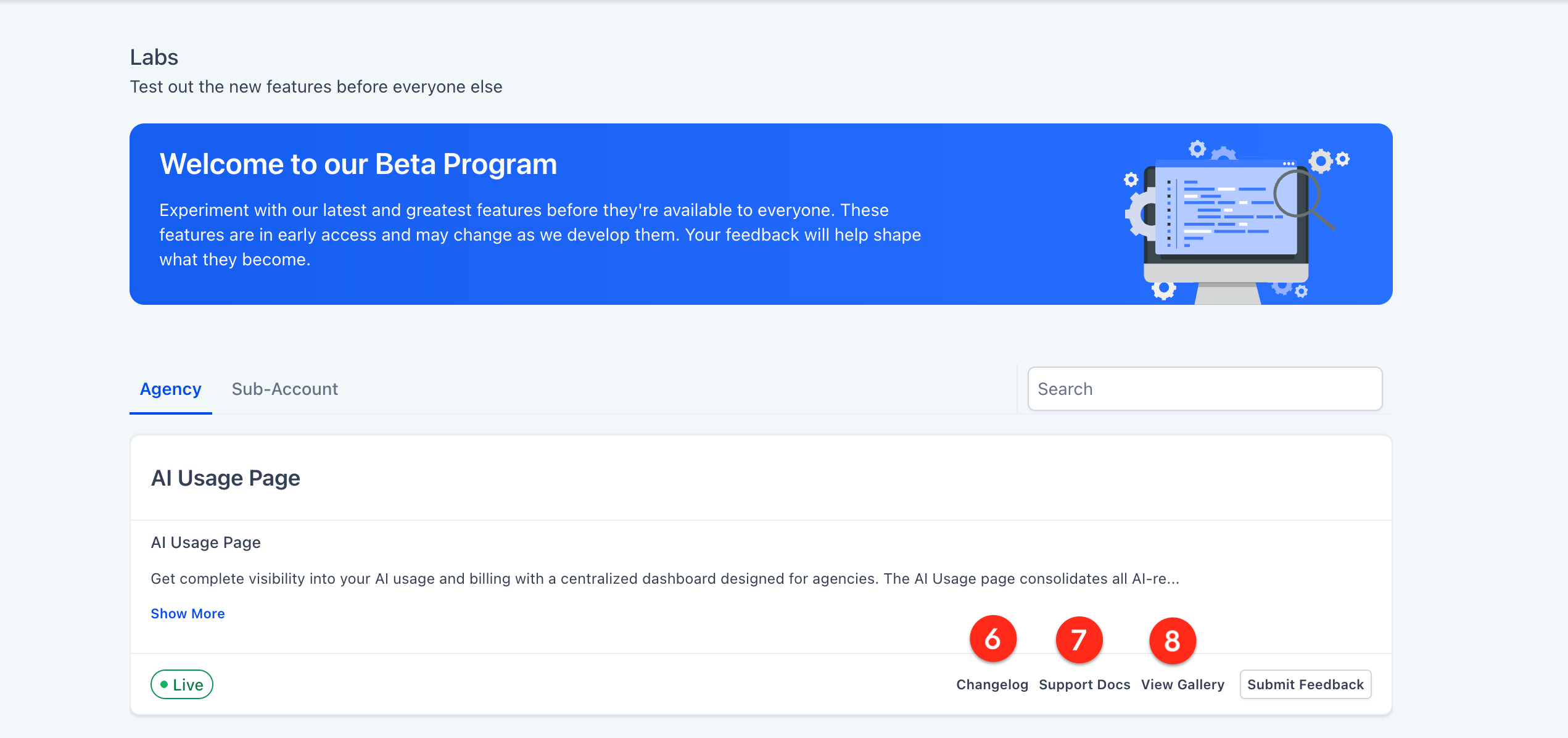Switch to the Sub-Account tab
This screenshot has width=1568, height=738.
pos(284,389)
